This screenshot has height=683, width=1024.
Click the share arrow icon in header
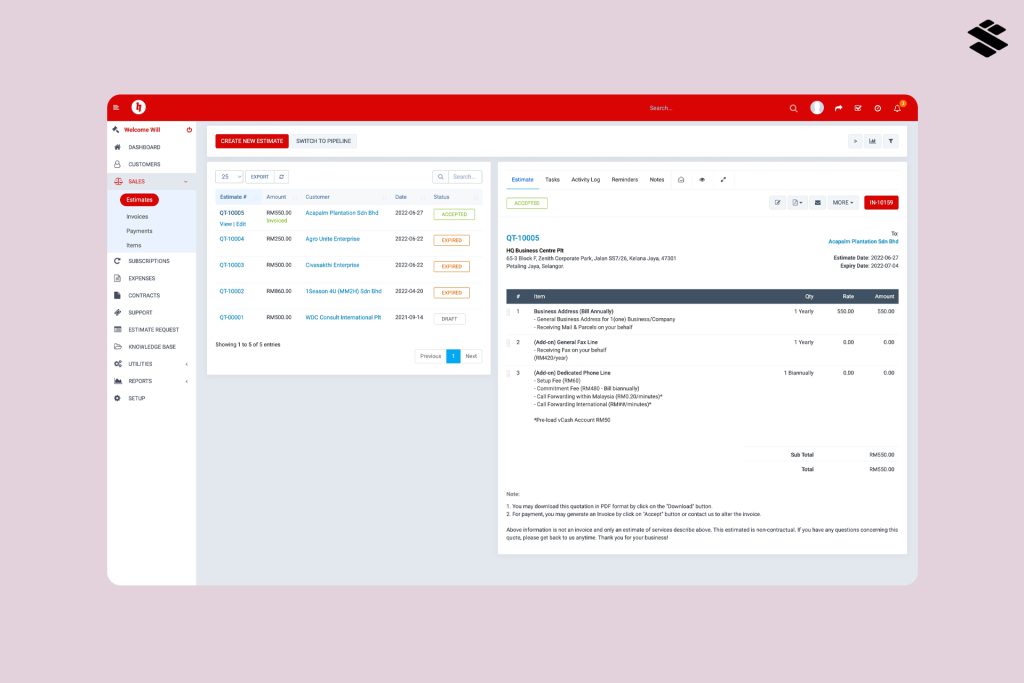[x=838, y=108]
